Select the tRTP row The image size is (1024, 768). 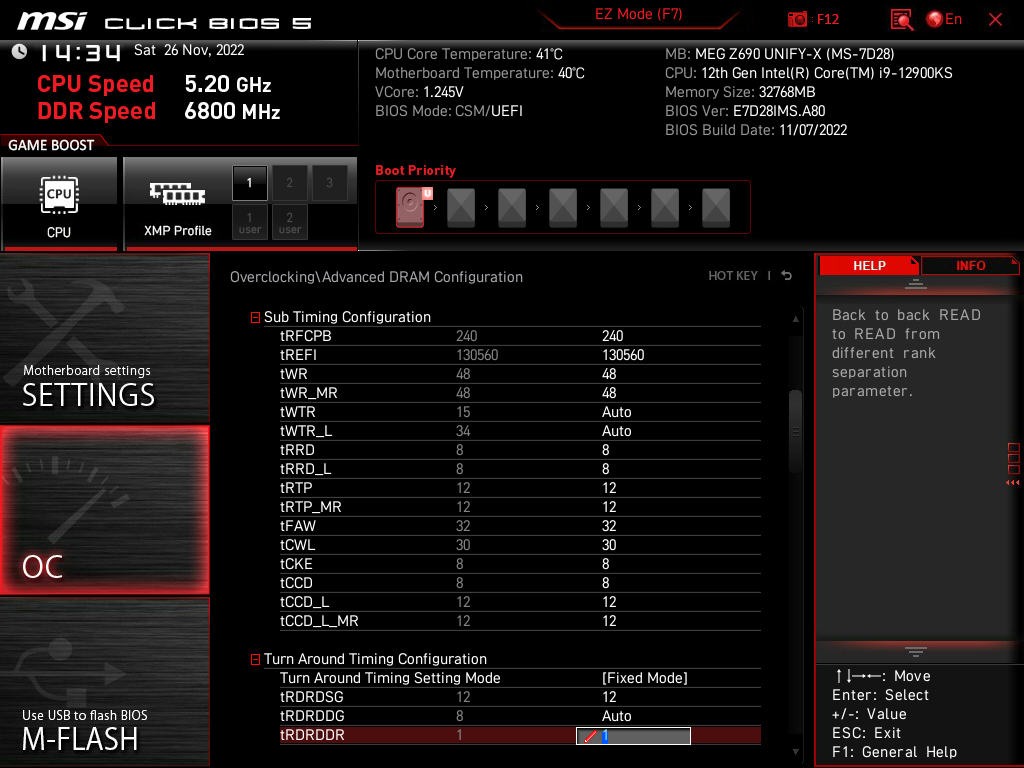(520, 488)
